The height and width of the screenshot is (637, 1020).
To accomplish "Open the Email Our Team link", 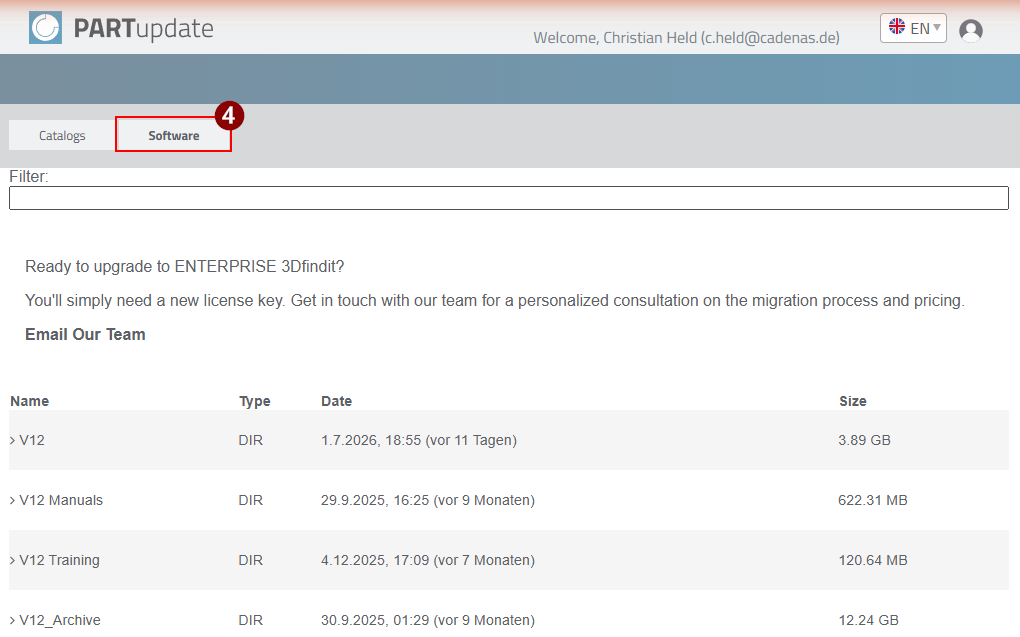I will click(85, 334).
